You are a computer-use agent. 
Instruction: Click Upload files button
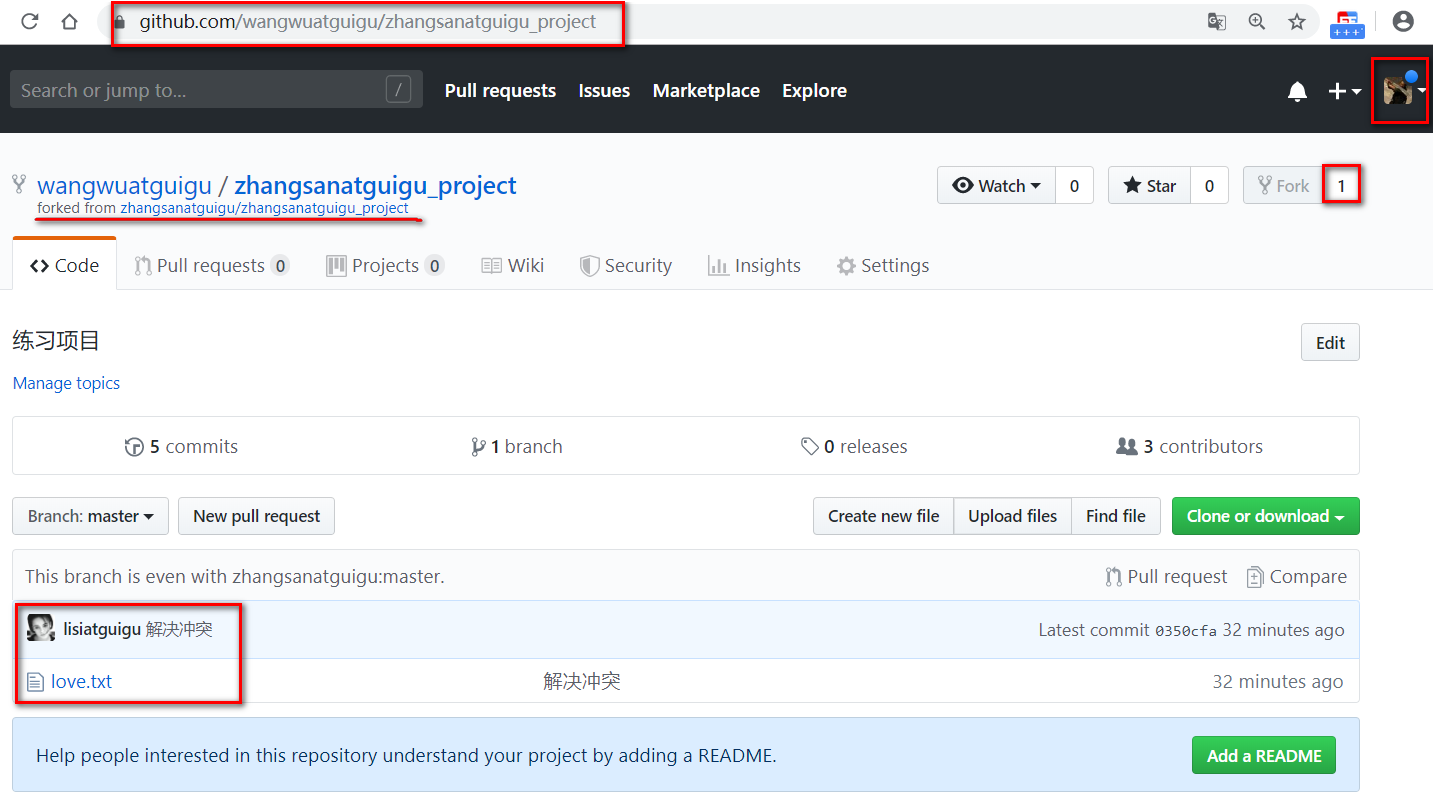pyautogui.click(x=1012, y=516)
